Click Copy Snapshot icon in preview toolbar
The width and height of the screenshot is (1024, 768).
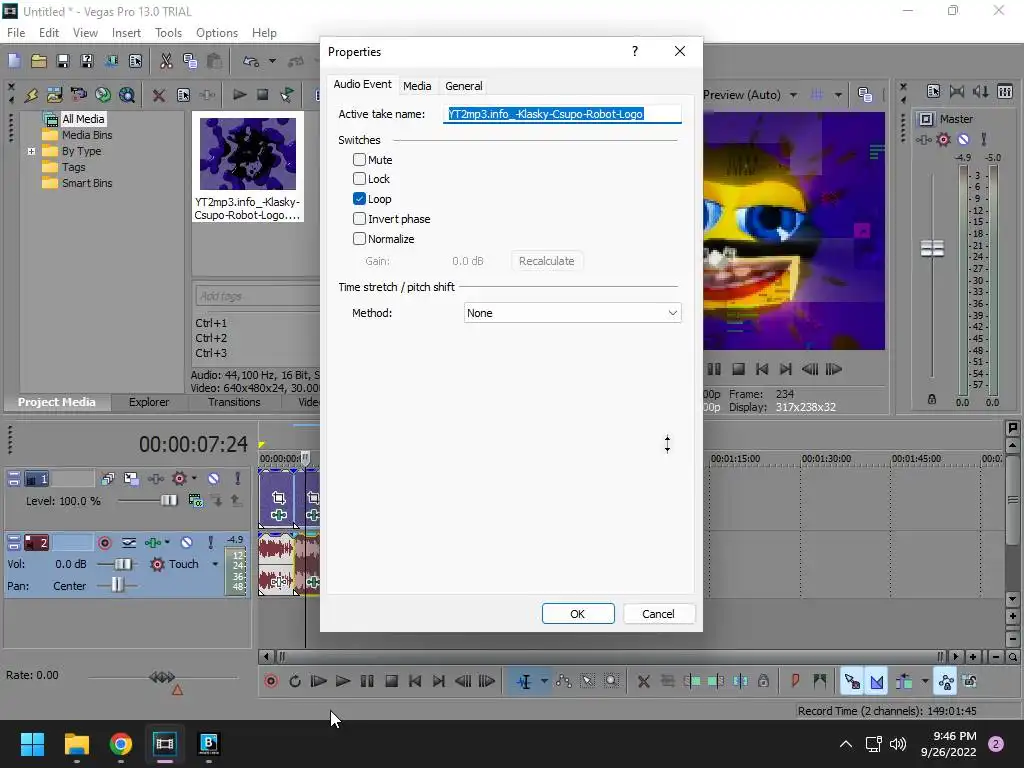pyautogui.click(x=865, y=95)
